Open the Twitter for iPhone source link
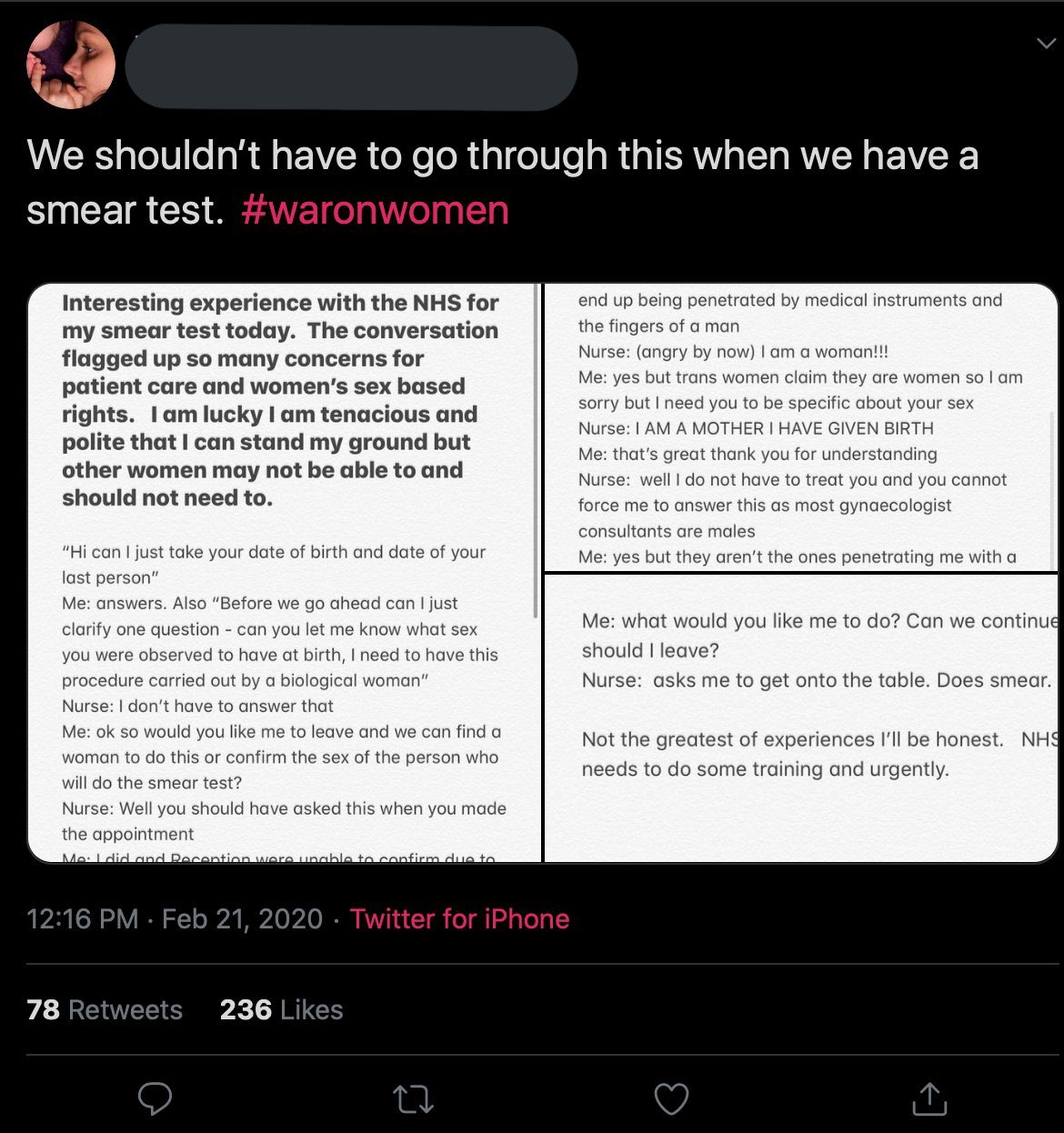Image resolution: width=1064 pixels, height=1133 pixels. tap(459, 918)
